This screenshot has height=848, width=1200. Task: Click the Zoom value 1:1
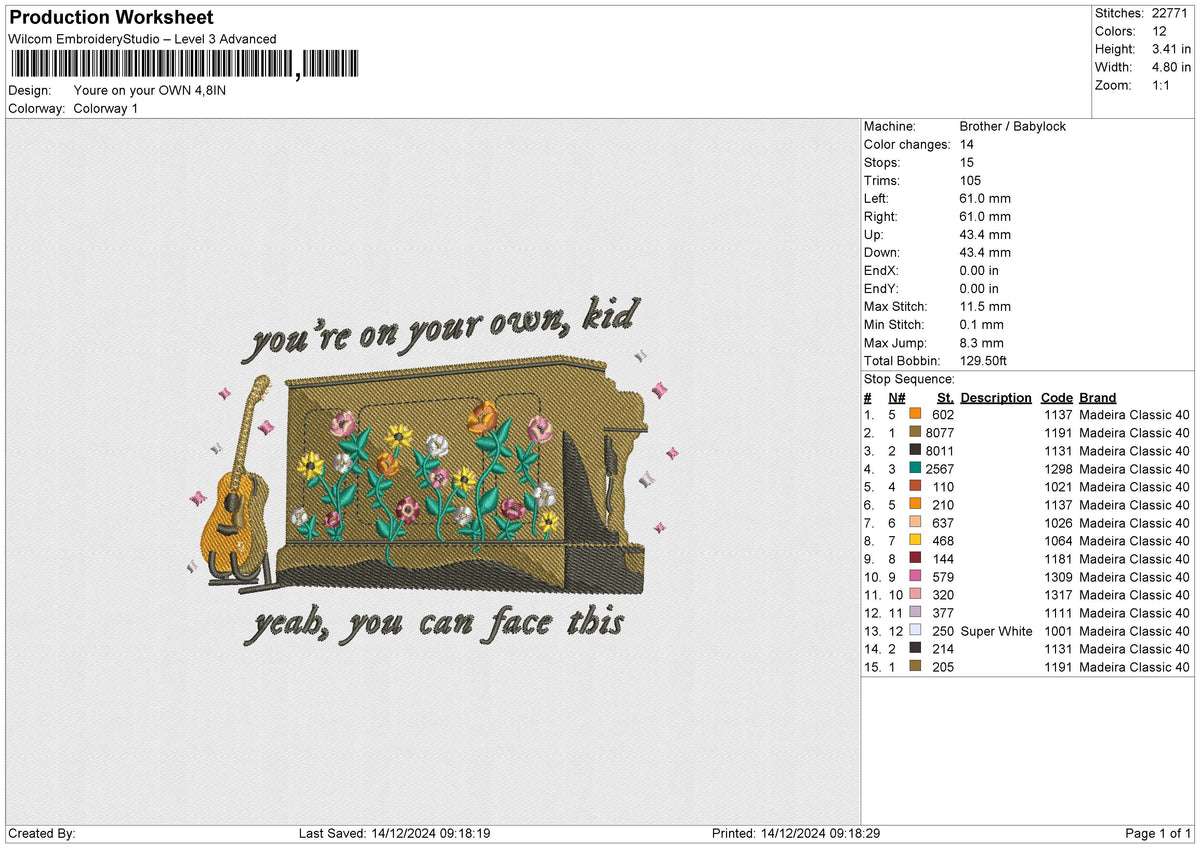tap(1163, 85)
